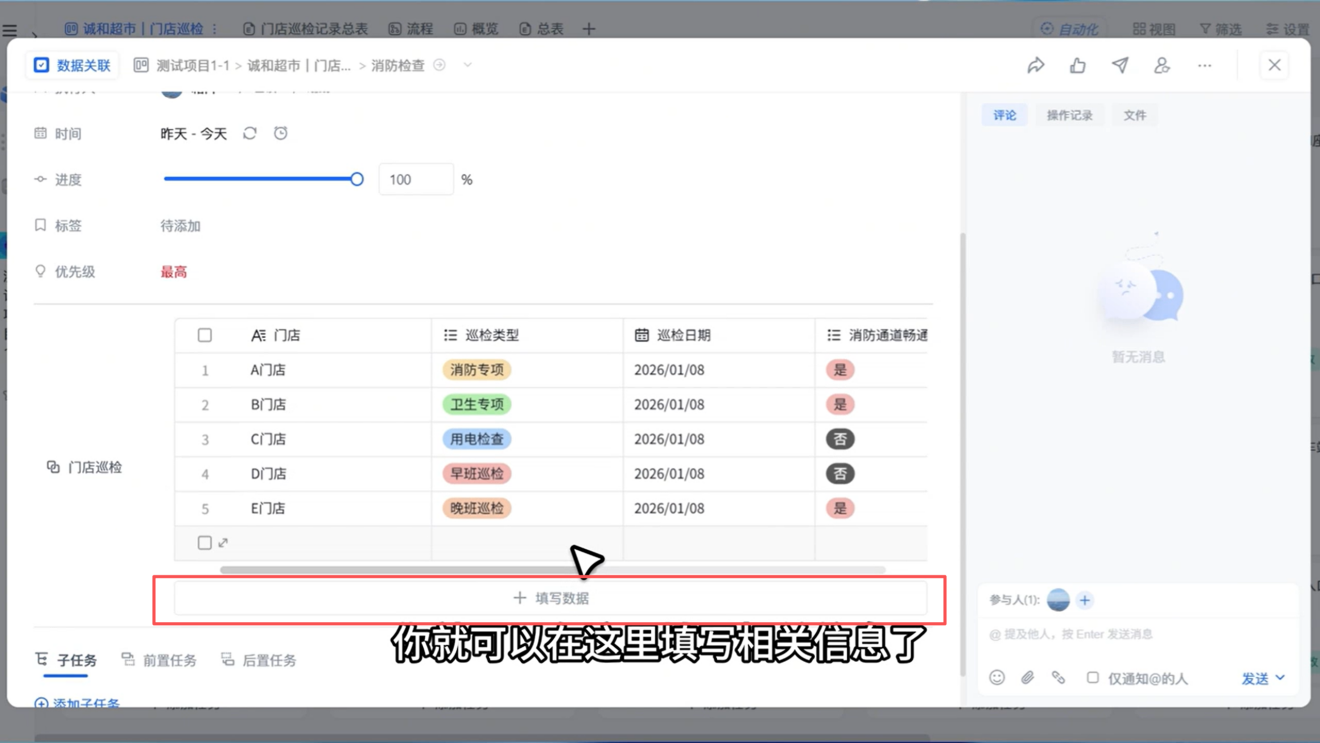The image size is (1320, 743).
Task: Open 门店巡检记录总表 tab in background window
Action: coord(306,29)
